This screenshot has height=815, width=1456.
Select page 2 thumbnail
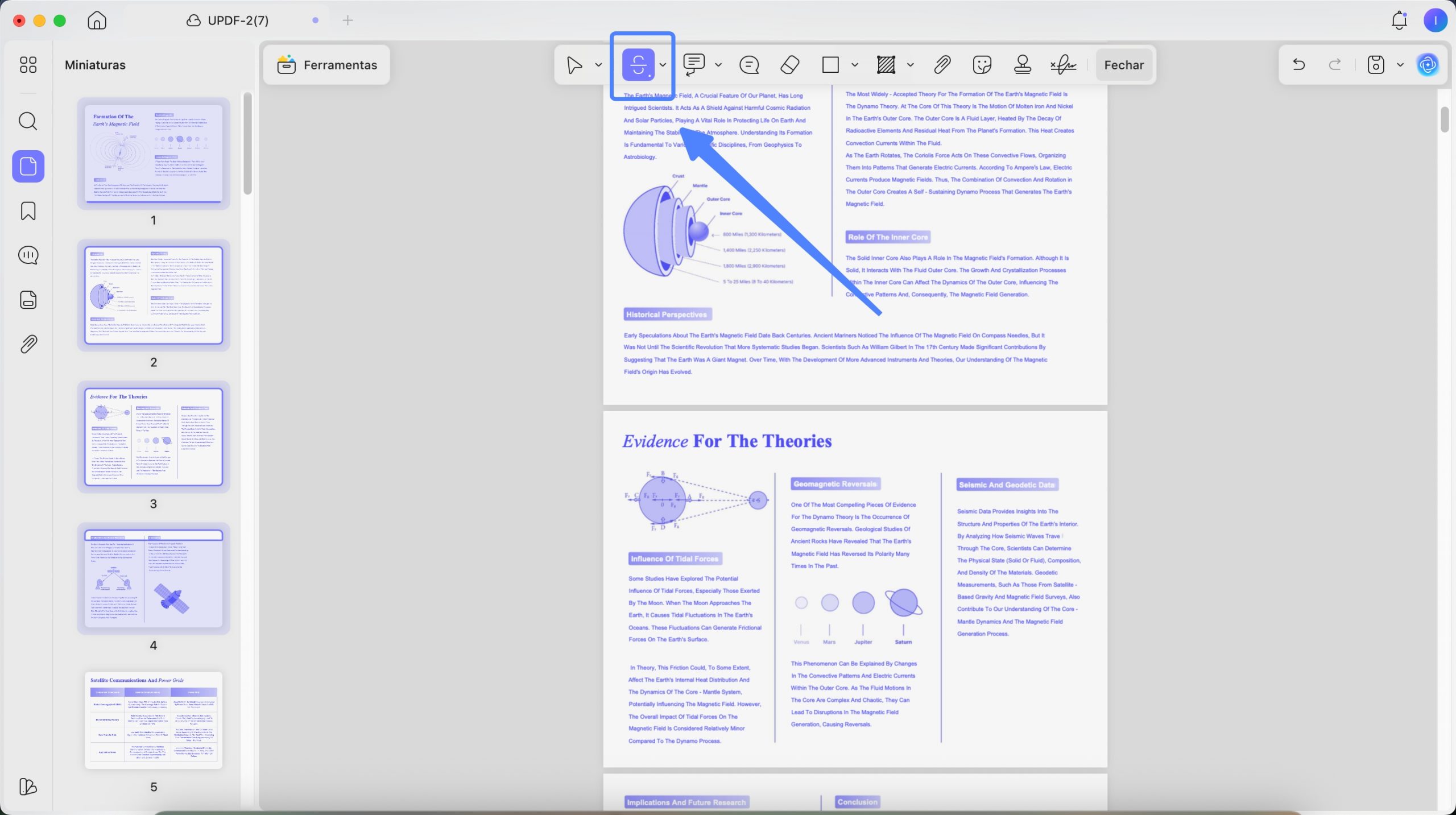[154, 295]
